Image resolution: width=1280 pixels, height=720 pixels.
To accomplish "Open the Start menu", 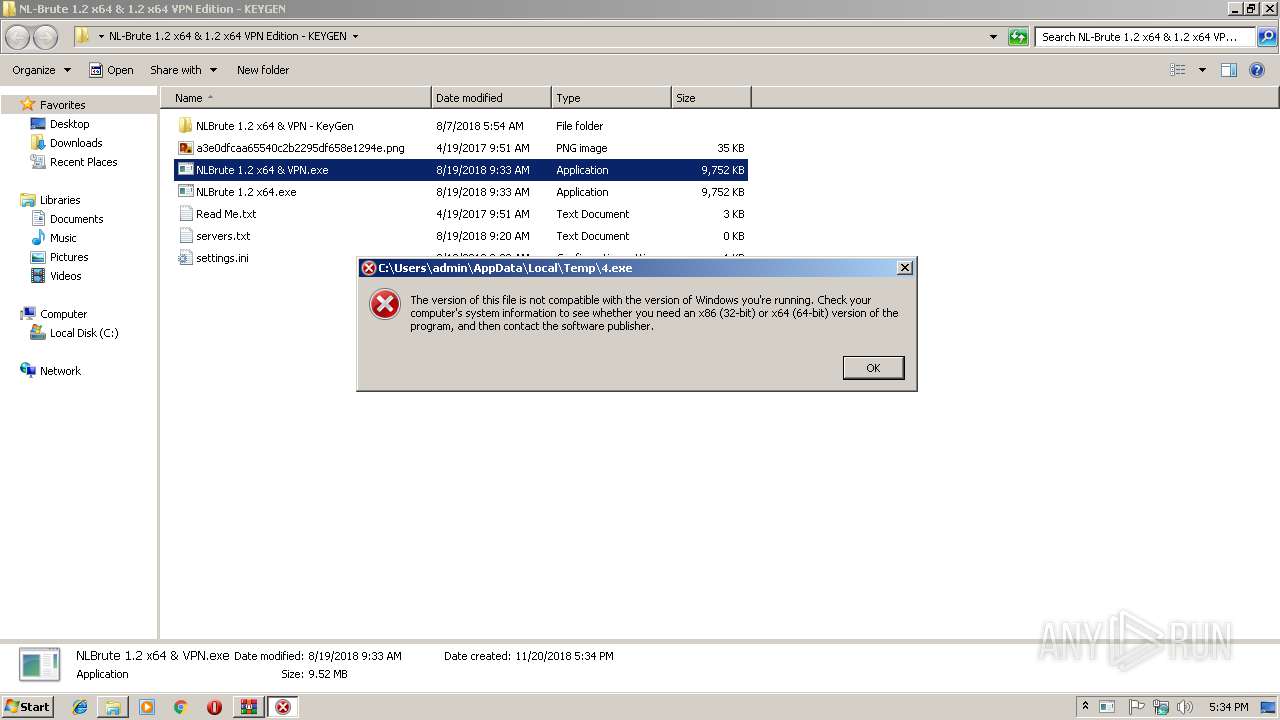I will (x=27, y=707).
